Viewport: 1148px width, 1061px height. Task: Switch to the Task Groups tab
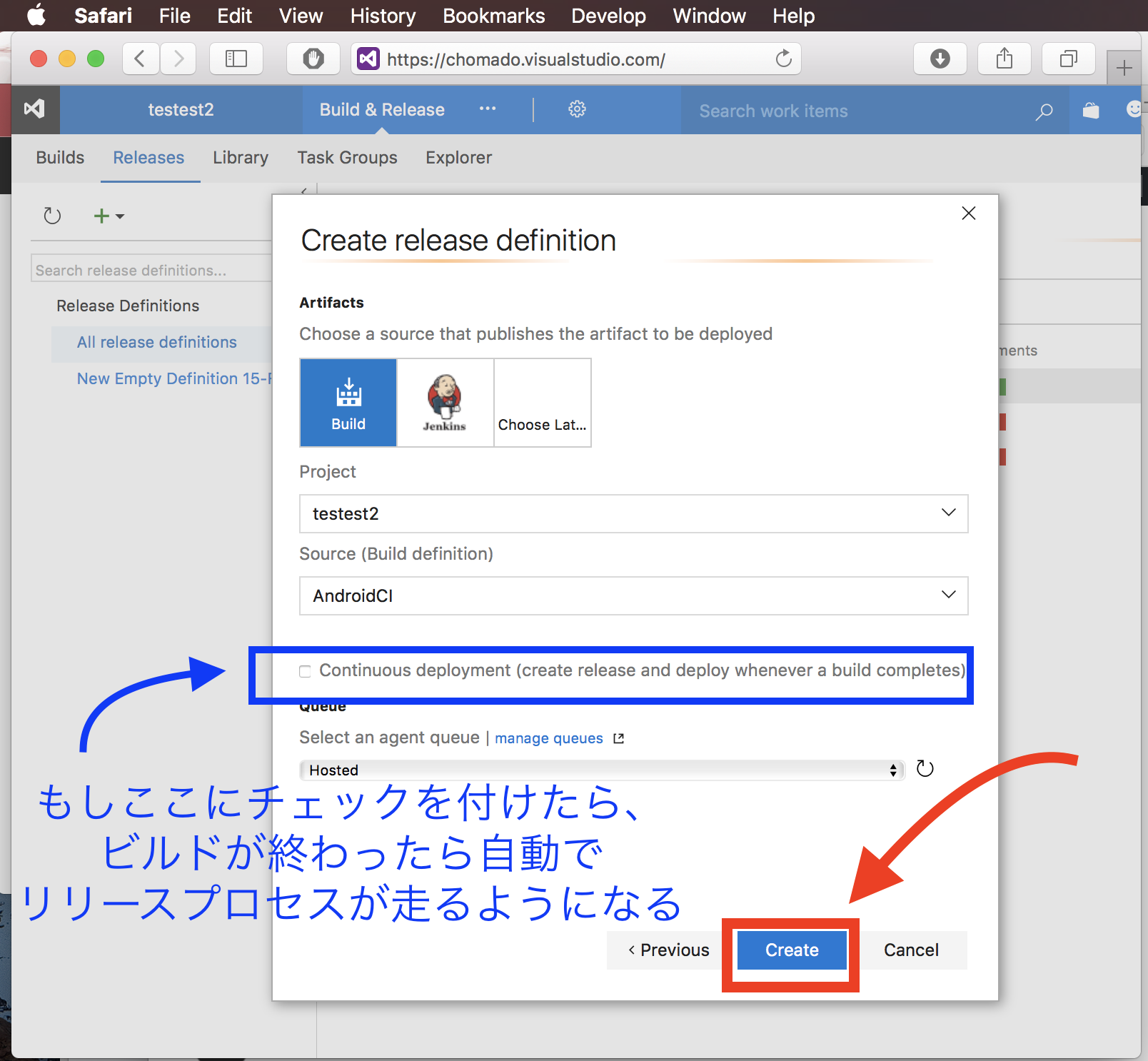(348, 157)
